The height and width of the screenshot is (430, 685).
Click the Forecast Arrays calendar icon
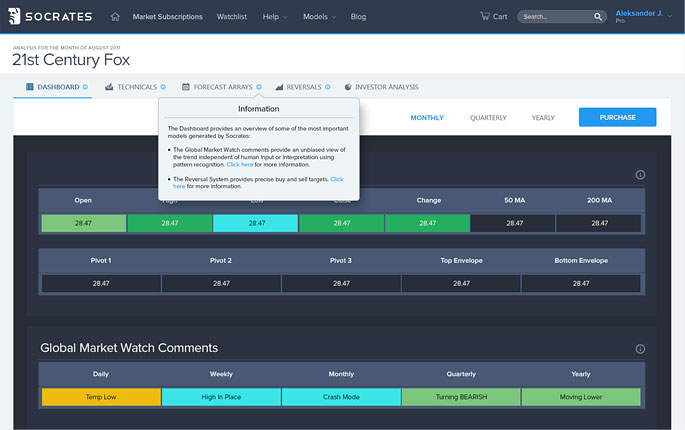(186, 87)
